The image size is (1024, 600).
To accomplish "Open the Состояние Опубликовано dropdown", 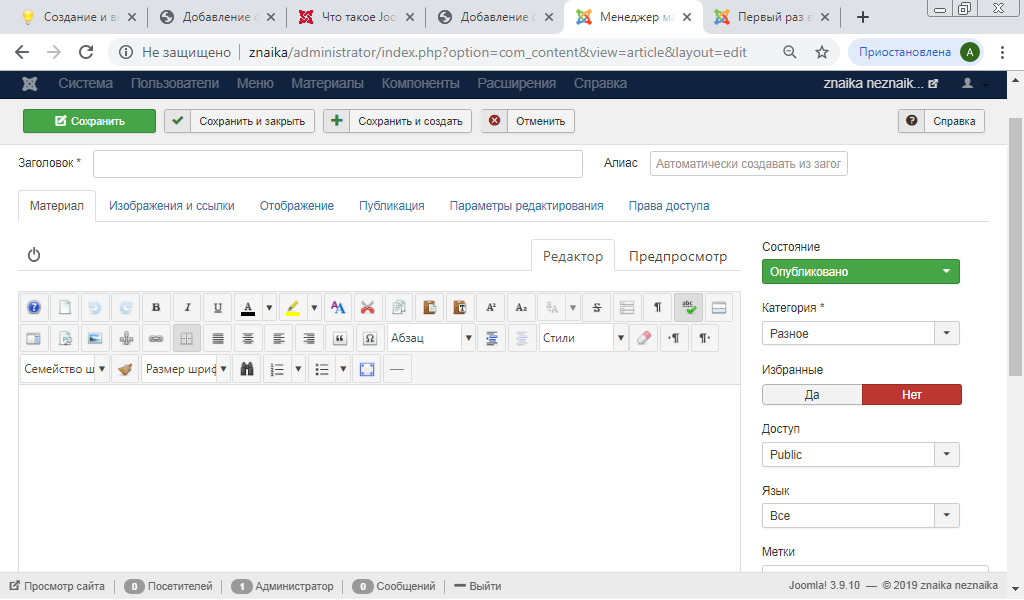I will coord(861,272).
